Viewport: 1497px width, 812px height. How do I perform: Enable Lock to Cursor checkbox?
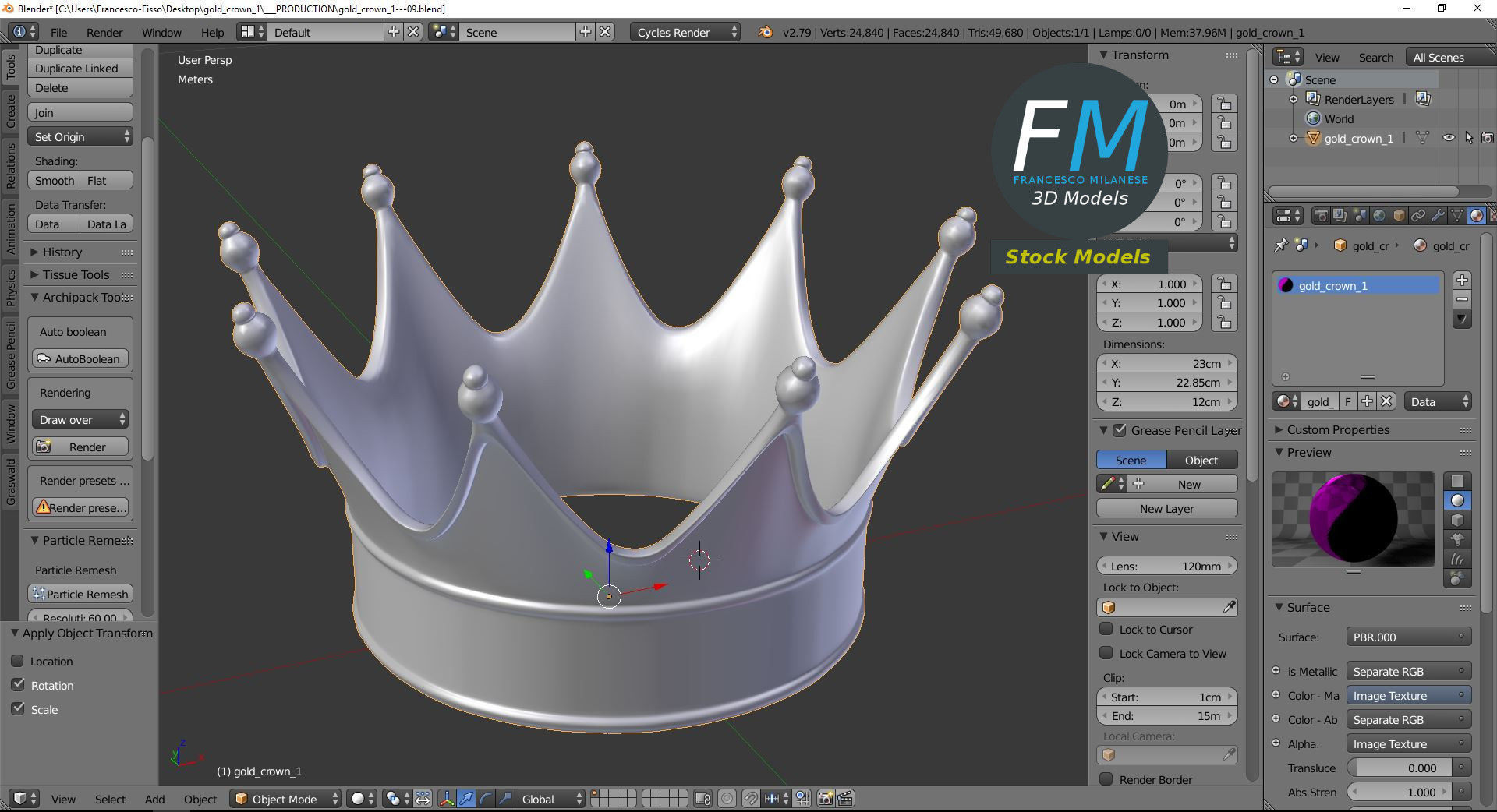pyautogui.click(x=1106, y=629)
